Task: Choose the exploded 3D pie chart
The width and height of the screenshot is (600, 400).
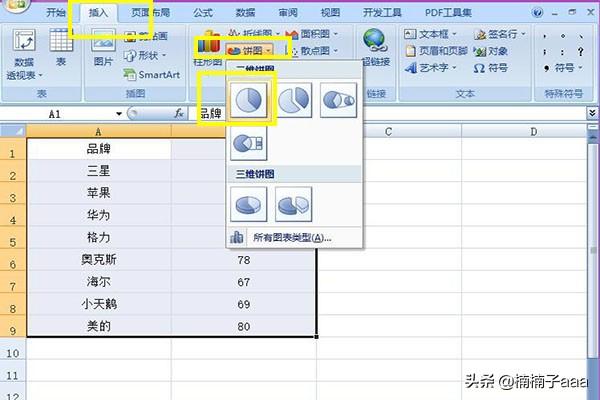Action: tap(293, 204)
